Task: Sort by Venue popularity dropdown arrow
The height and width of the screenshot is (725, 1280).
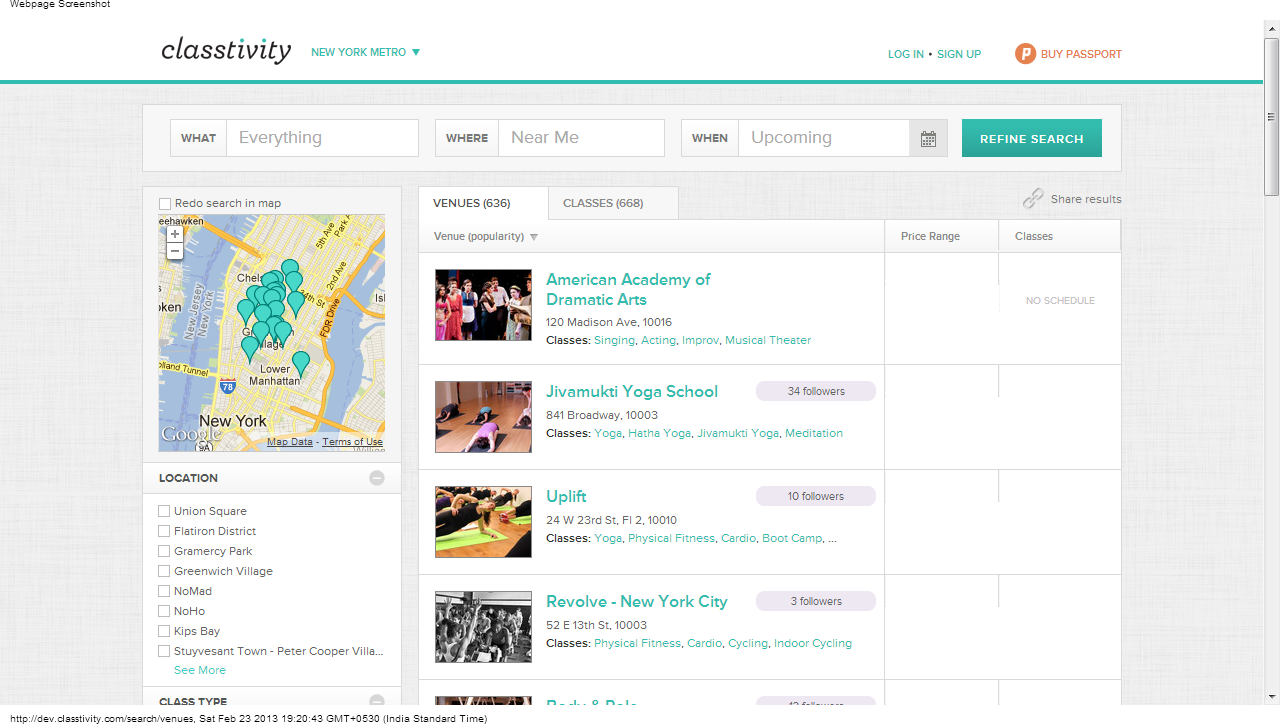Action: (x=534, y=237)
